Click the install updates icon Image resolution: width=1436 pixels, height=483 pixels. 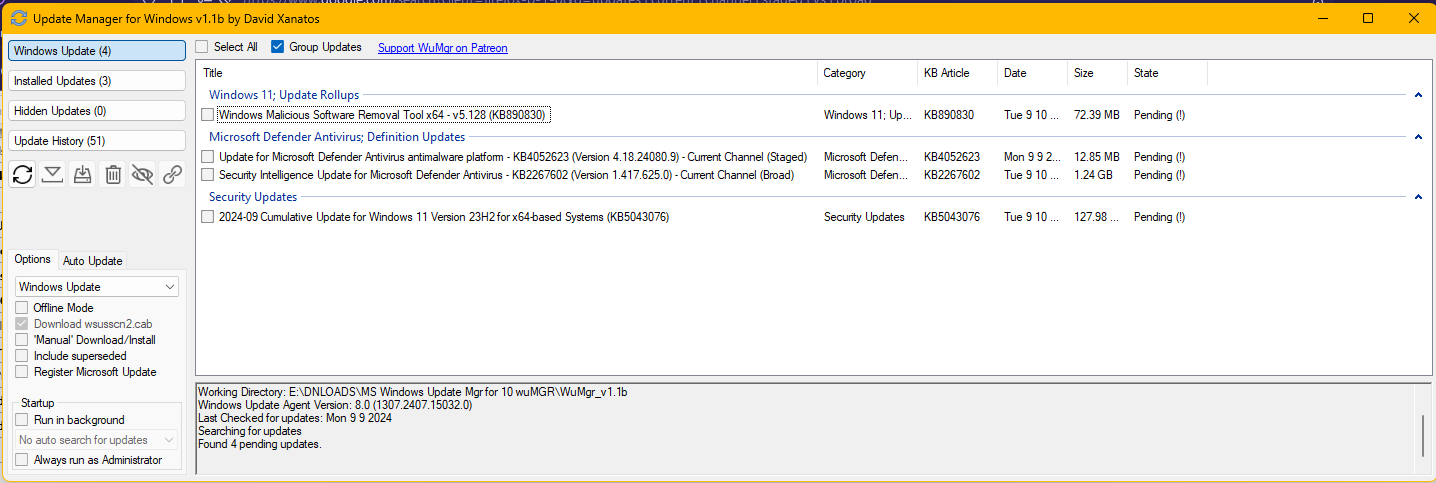pyautogui.click(x=83, y=175)
